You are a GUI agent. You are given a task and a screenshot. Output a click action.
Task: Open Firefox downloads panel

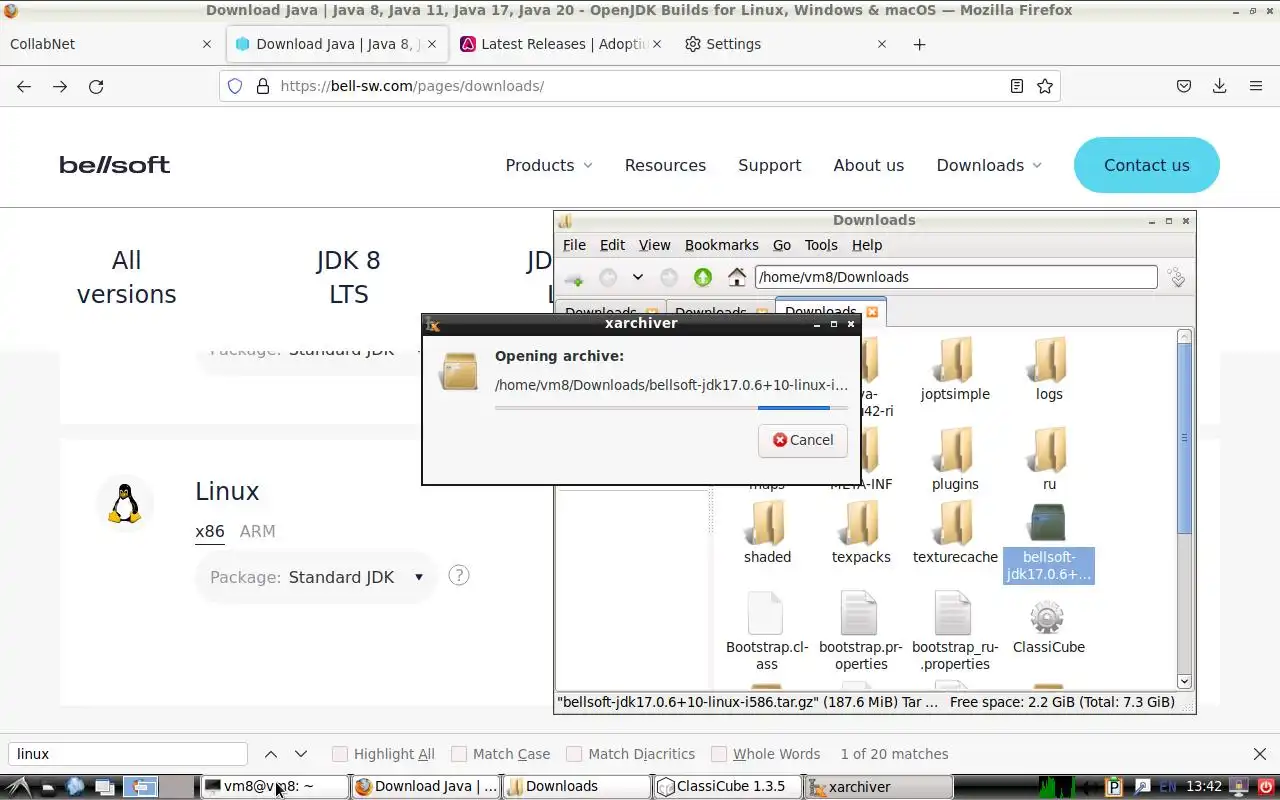(1219, 86)
